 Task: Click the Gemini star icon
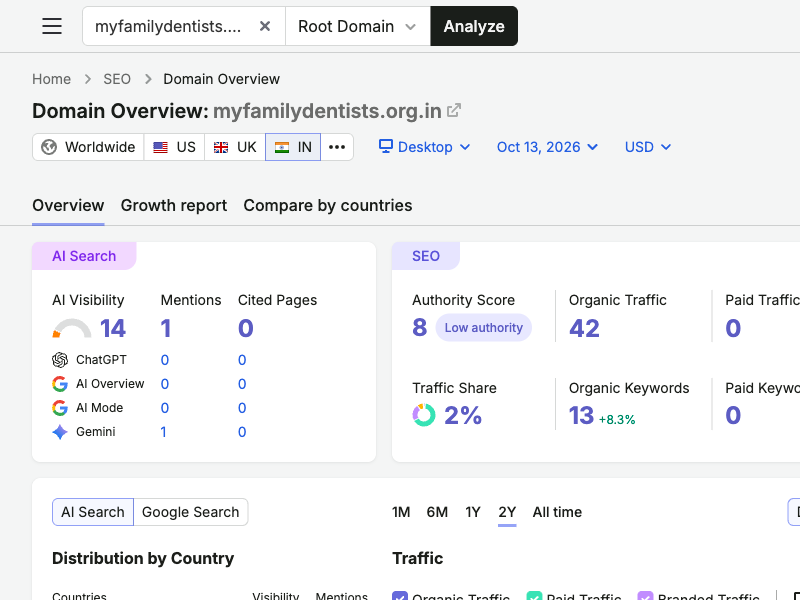[60, 432]
